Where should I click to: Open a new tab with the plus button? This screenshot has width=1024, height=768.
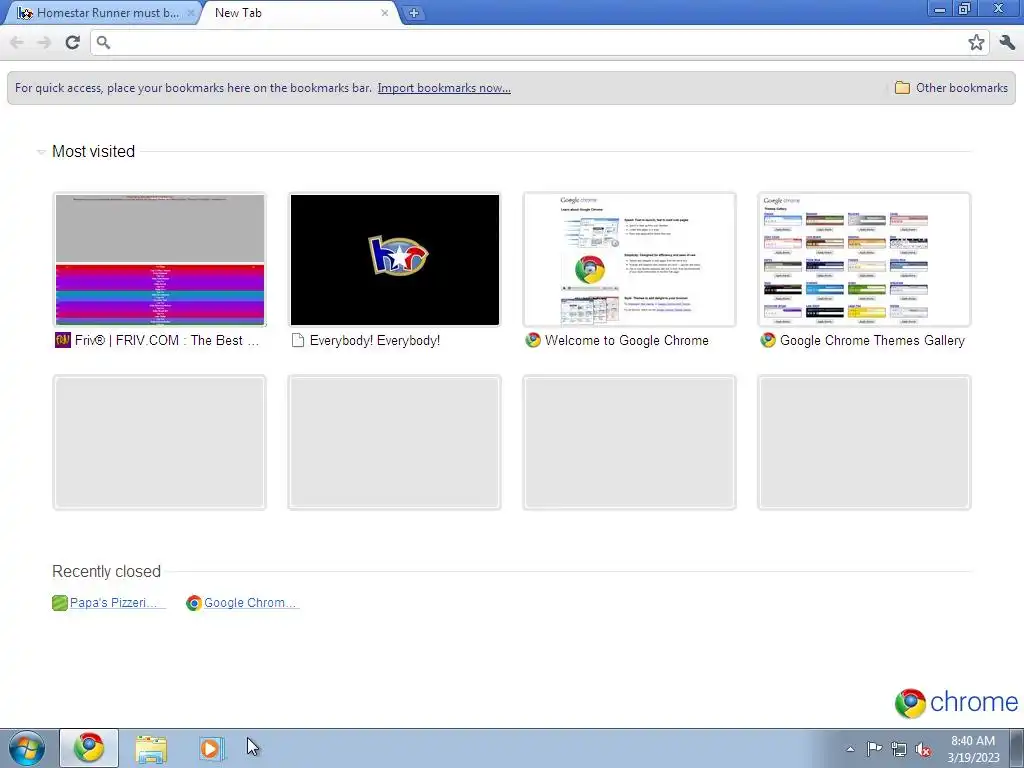(413, 13)
